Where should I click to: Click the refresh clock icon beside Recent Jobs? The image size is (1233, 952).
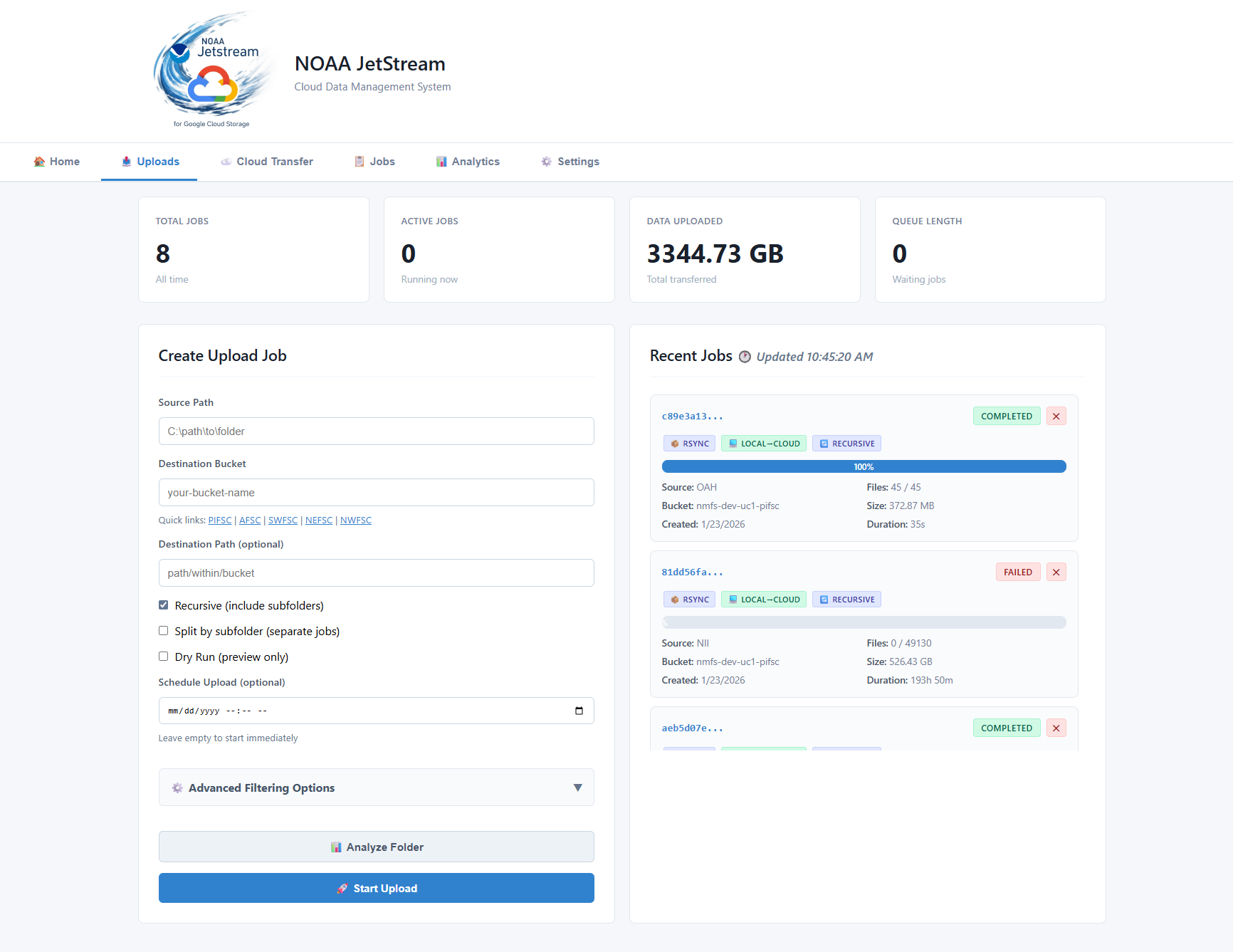[x=745, y=357]
